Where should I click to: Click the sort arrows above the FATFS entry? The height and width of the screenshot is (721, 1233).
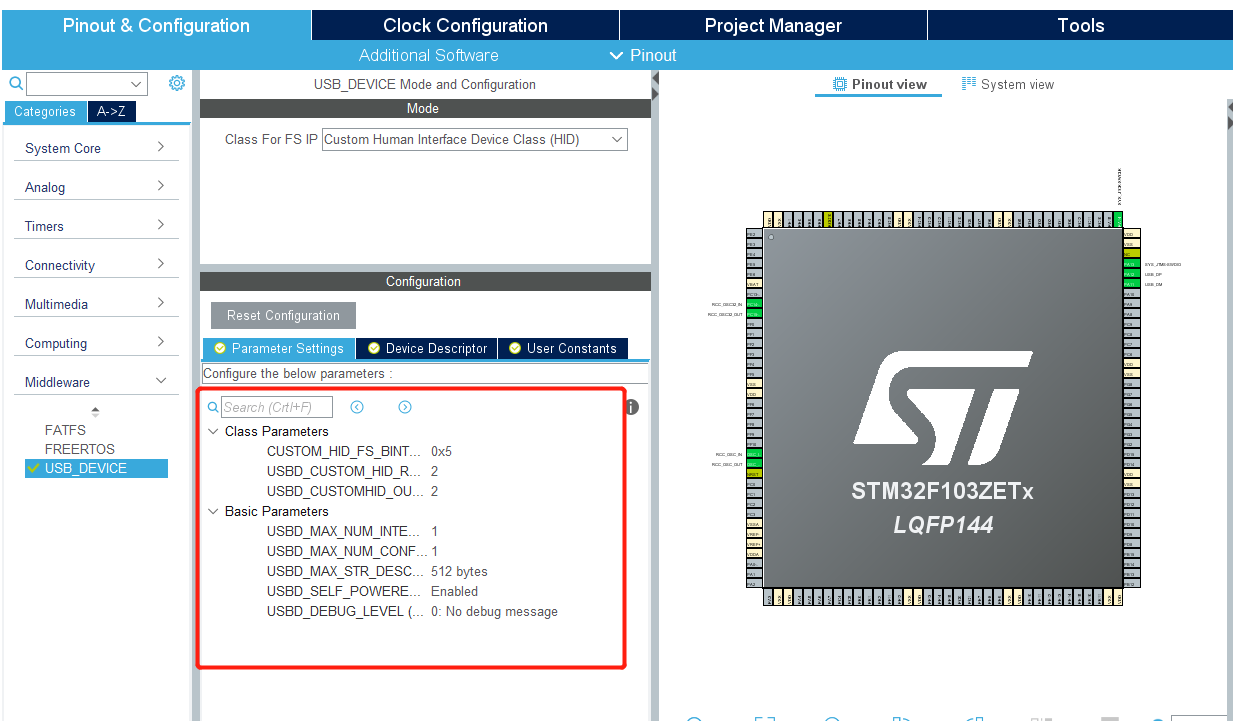95,410
